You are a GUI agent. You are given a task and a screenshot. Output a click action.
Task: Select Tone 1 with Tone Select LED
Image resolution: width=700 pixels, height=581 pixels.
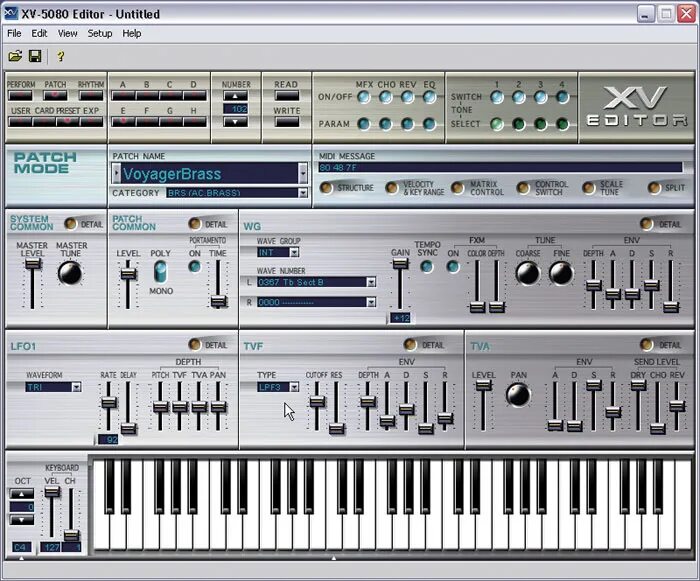(x=497, y=124)
